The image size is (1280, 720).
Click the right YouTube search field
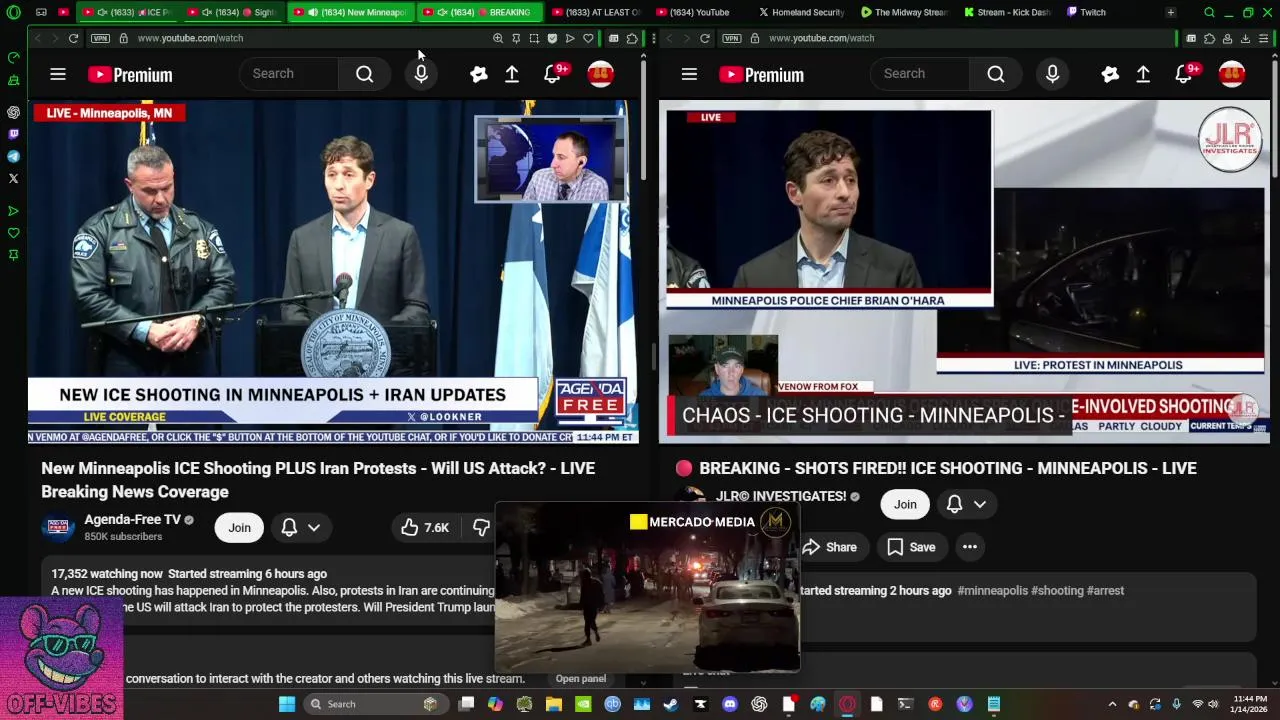pos(921,74)
